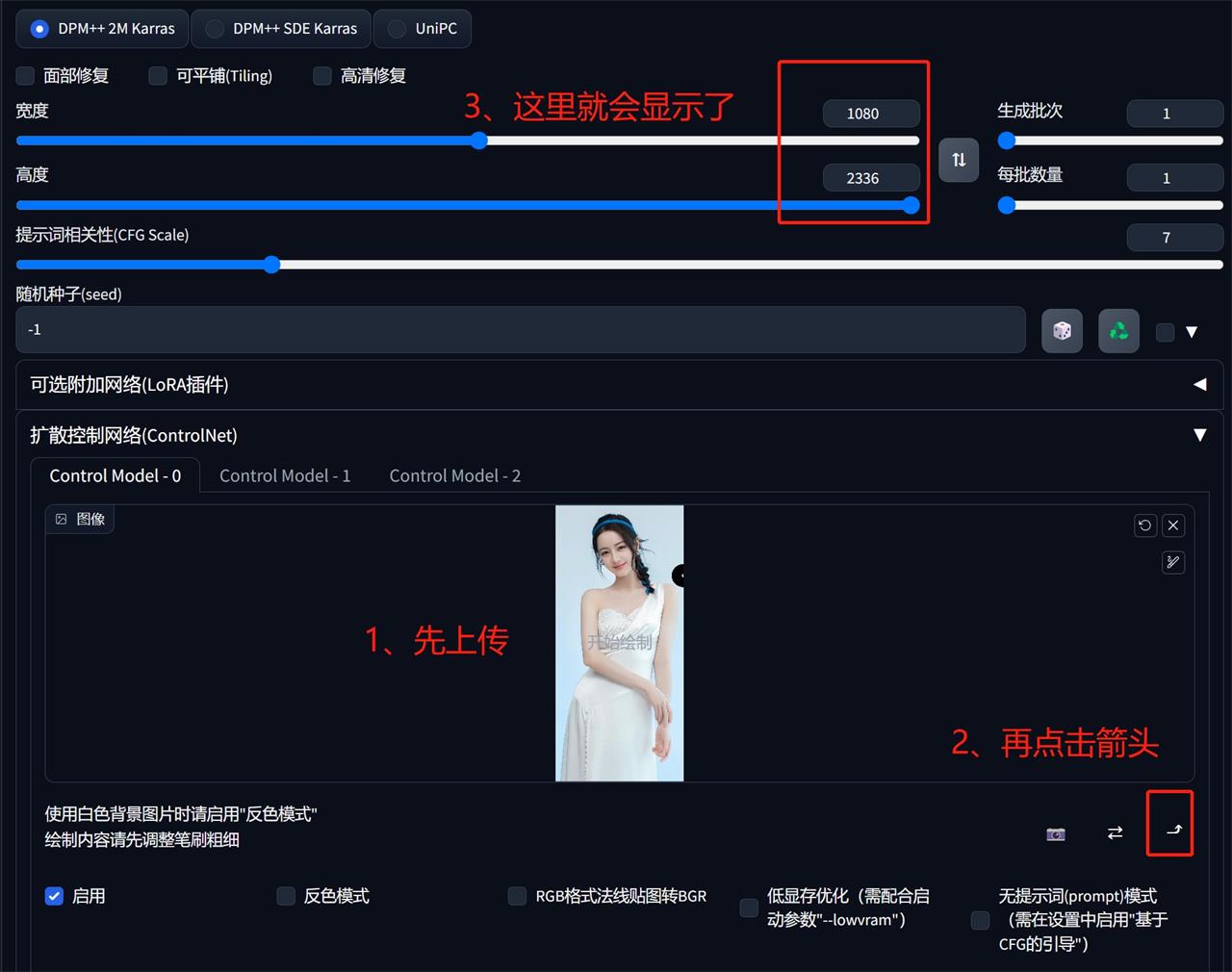Viewport: 1232px width, 972px height.
Task: Click the 使用白色背景图片时请启用"反色模式" hint text
Action: [181, 814]
